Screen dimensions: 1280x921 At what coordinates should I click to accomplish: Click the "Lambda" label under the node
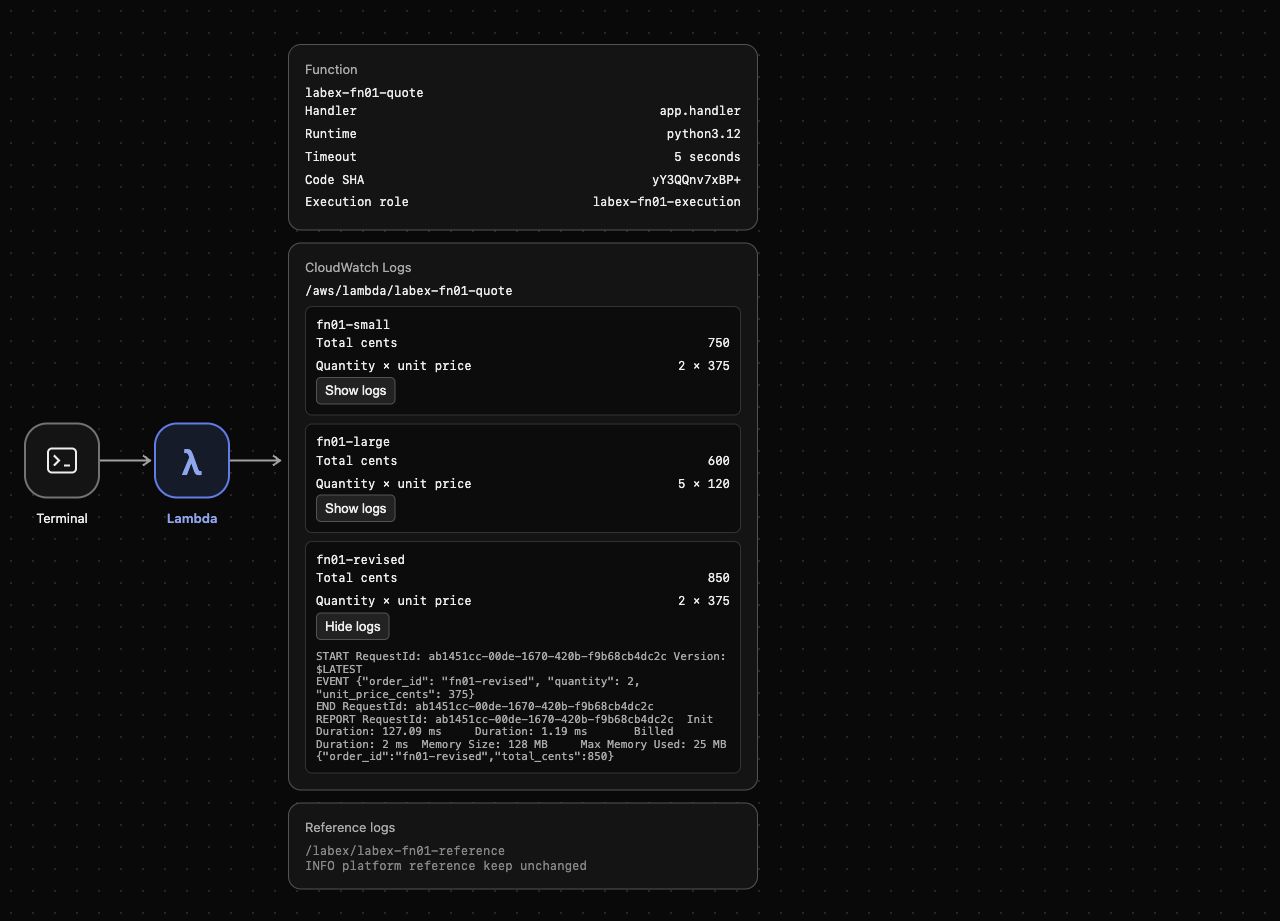(192, 519)
